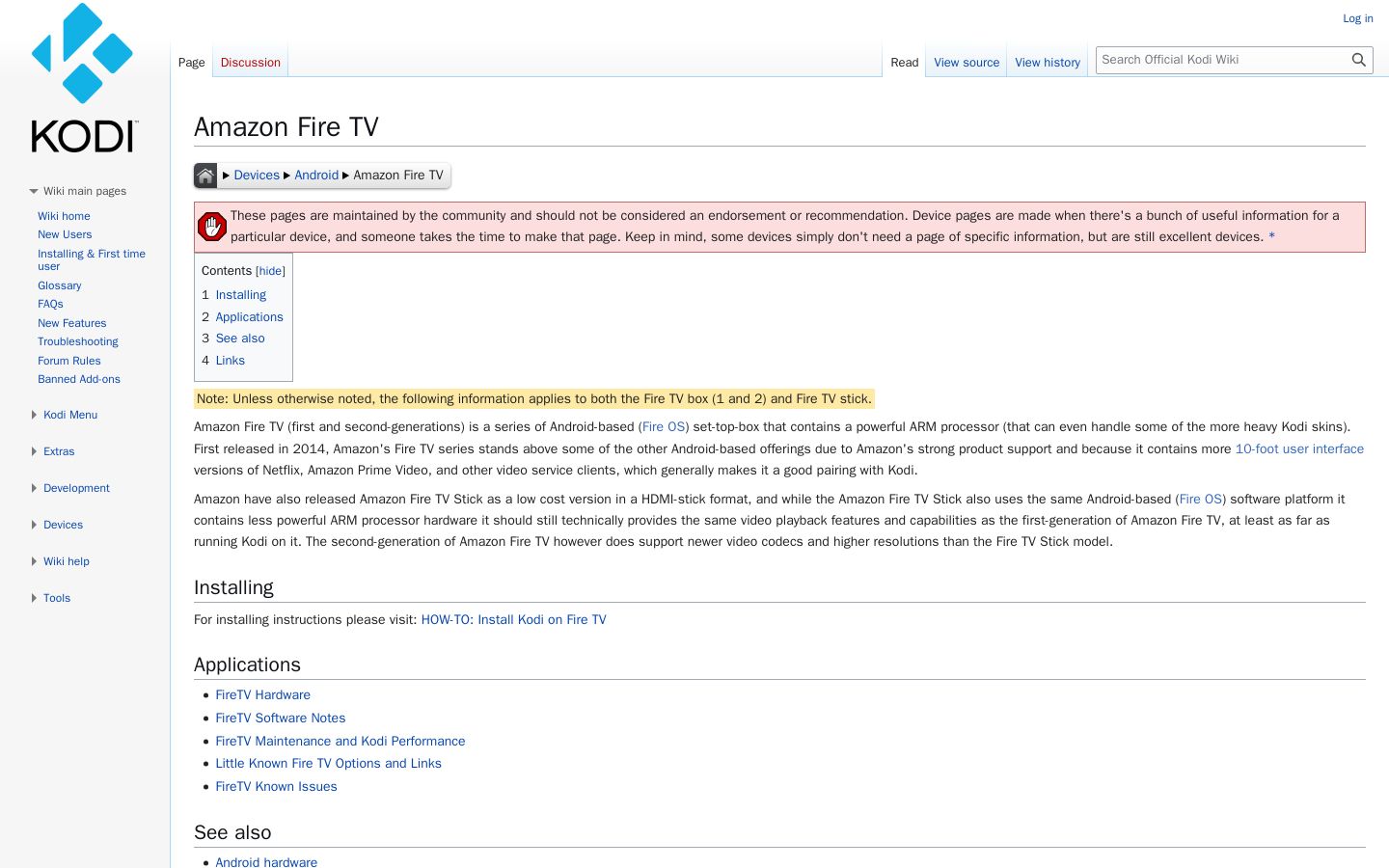The height and width of the screenshot is (868, 1389).
Task: Open the FireTV Software Notes link
Action: tap(281, 719)
